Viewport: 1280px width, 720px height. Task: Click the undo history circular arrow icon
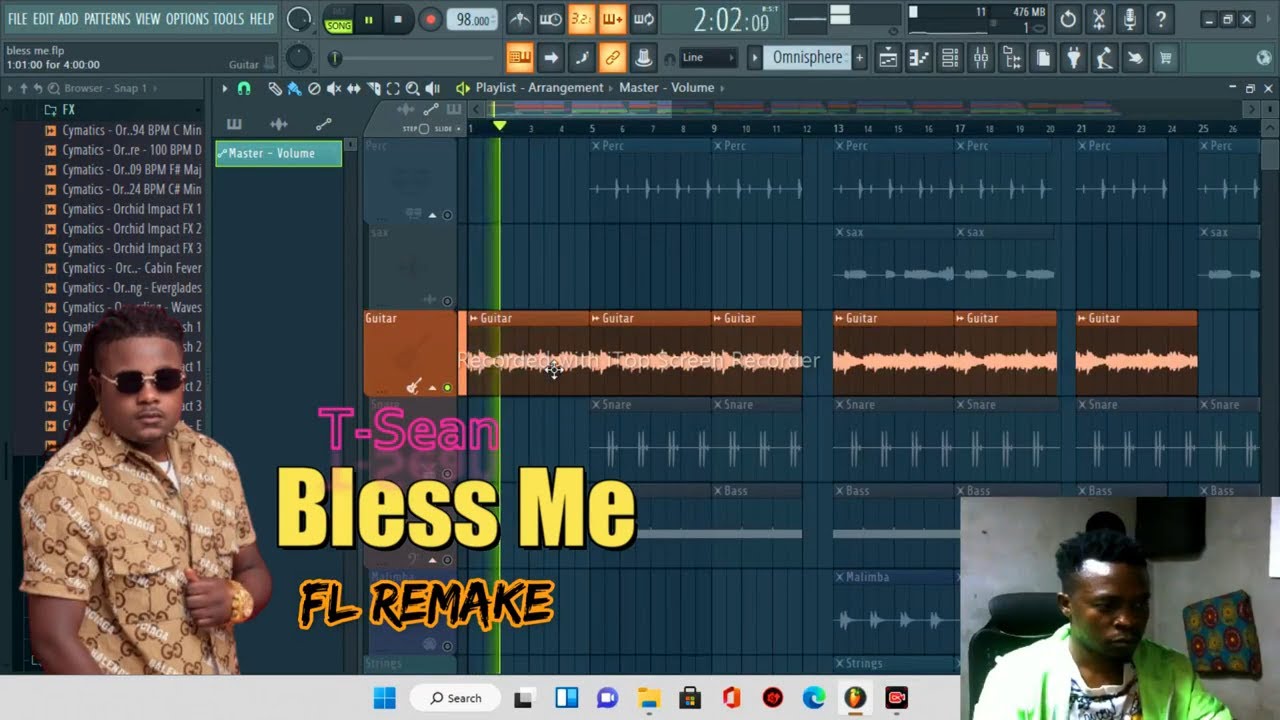[x=1068, y=19]
